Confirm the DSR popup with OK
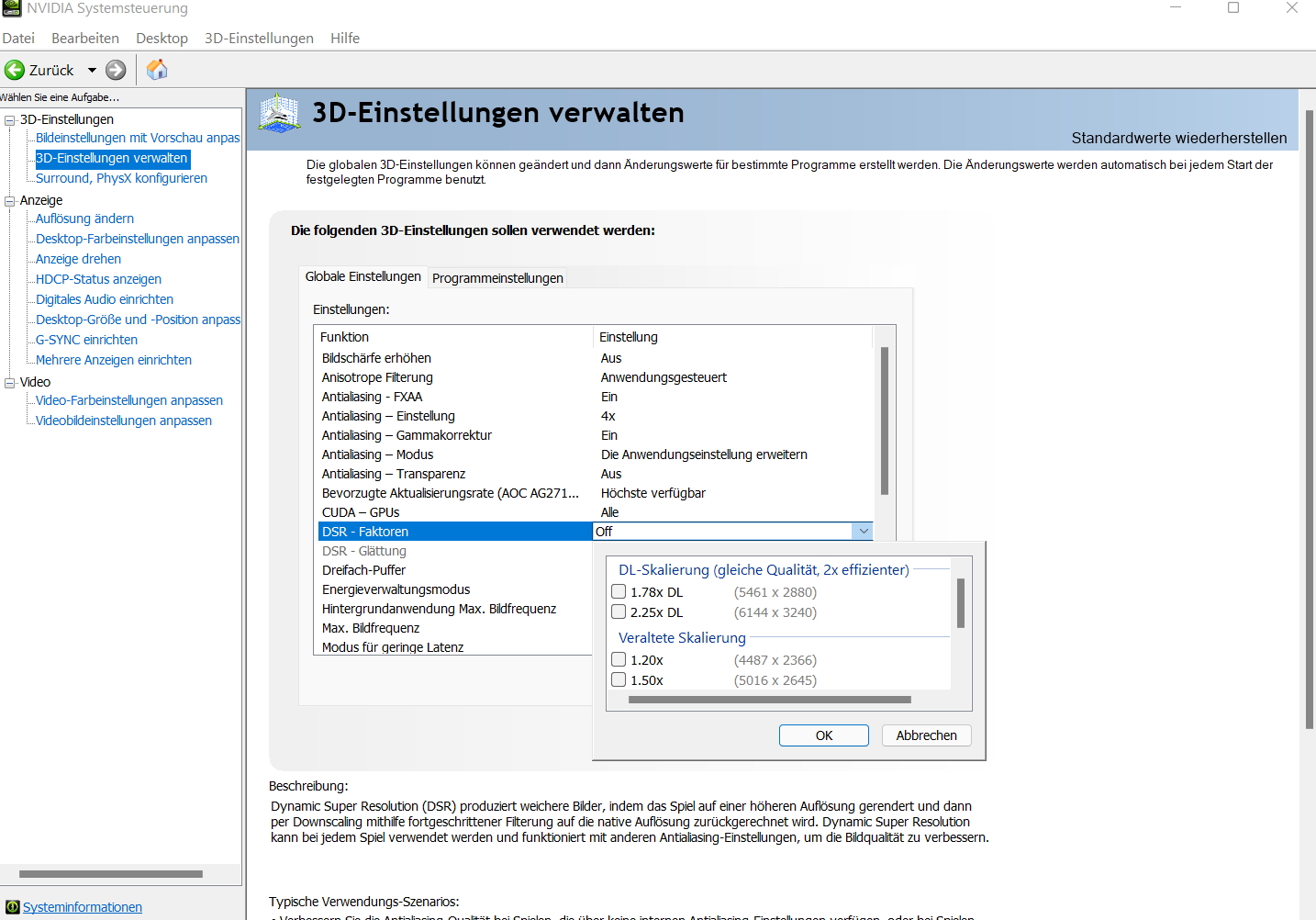The image size is (1316, 920). coord(824,735)
